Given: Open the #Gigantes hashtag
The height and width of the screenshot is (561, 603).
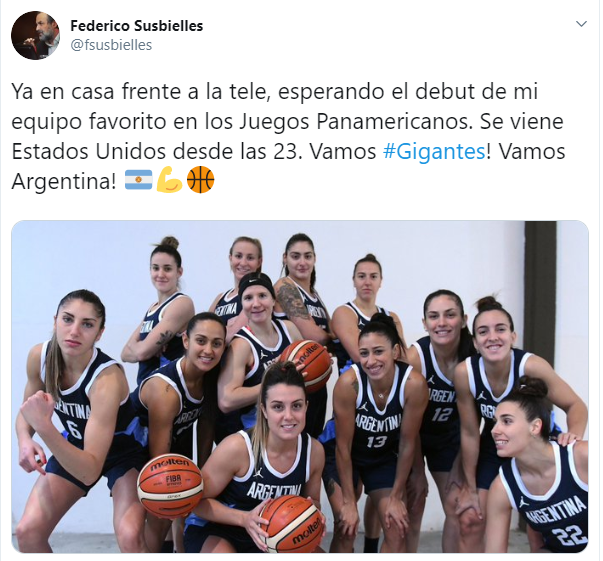Looking at the screenshot, I should point(434,151).
